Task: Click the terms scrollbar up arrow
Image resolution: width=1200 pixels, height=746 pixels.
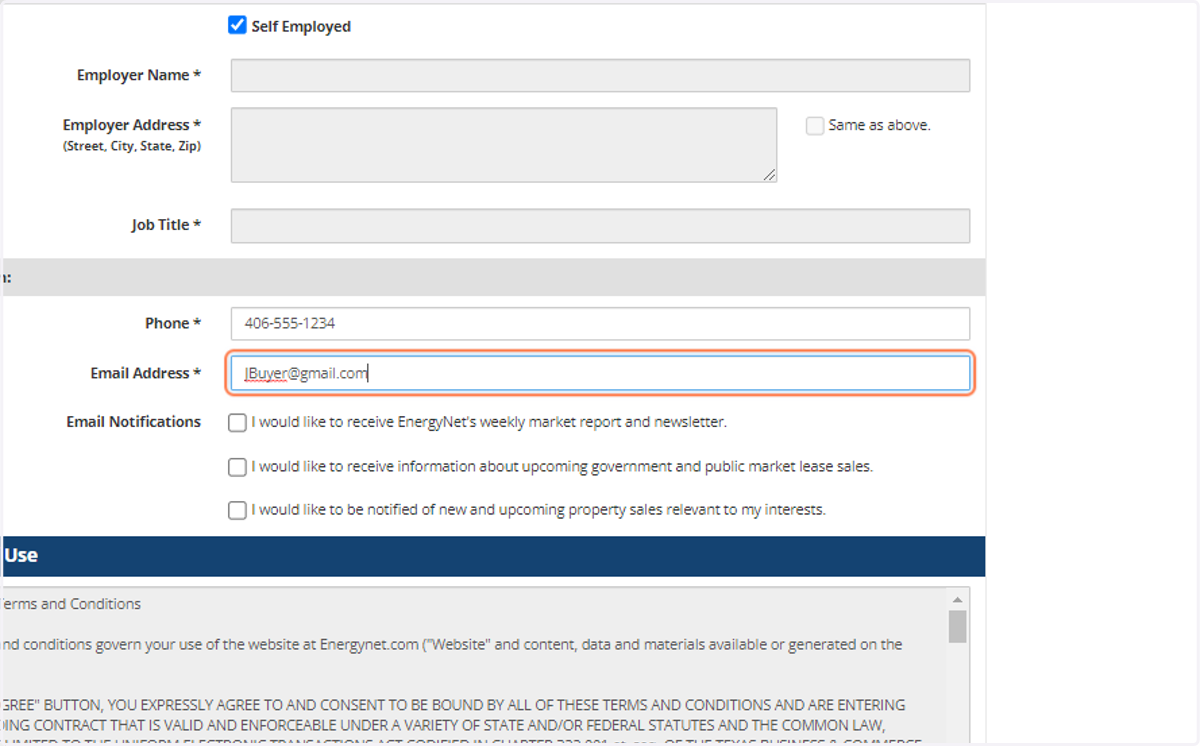Action: [x=958, y=598]
